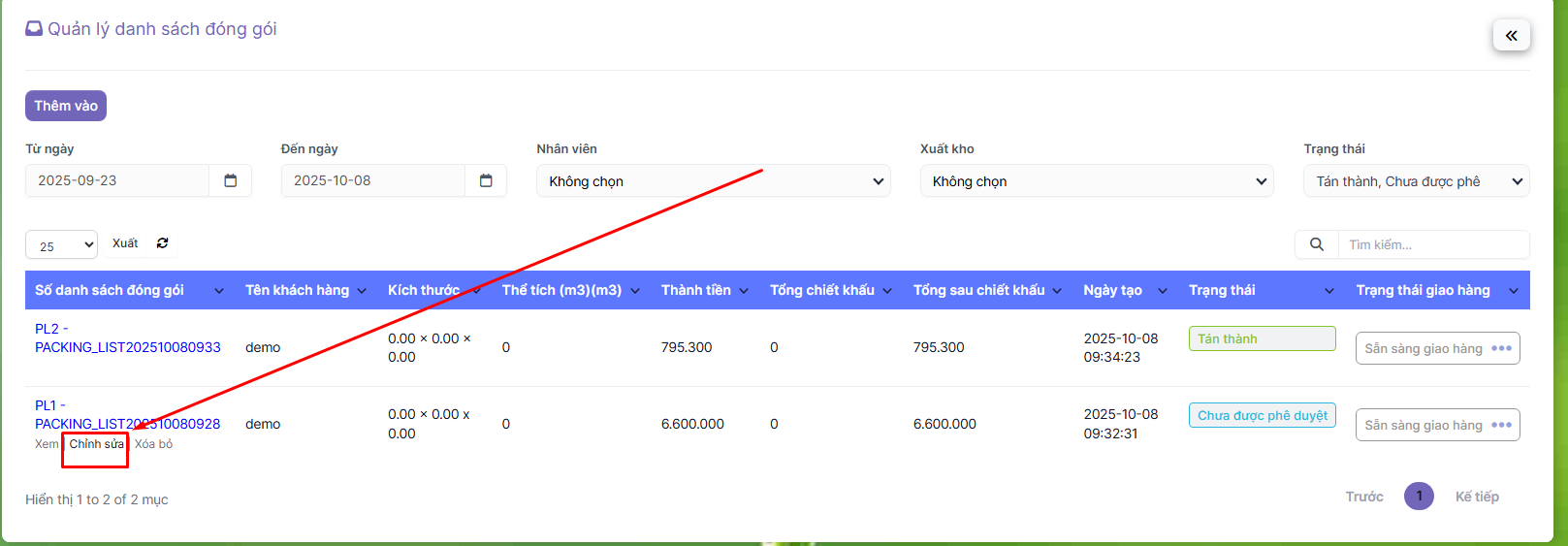The image size is (1568, 546).
Task: Click the magnifier search icon
Action: coord(1316,244)
